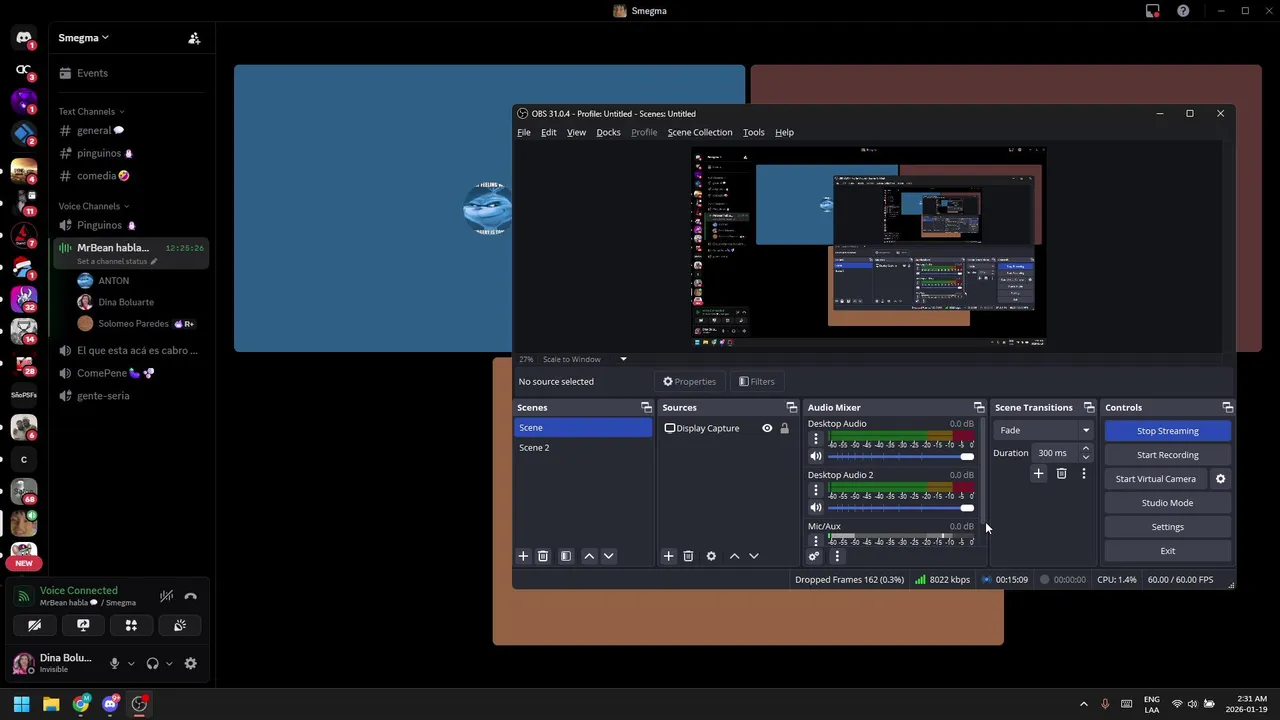Open scene filters icon in the Scenes toolbar

(566, 556)
